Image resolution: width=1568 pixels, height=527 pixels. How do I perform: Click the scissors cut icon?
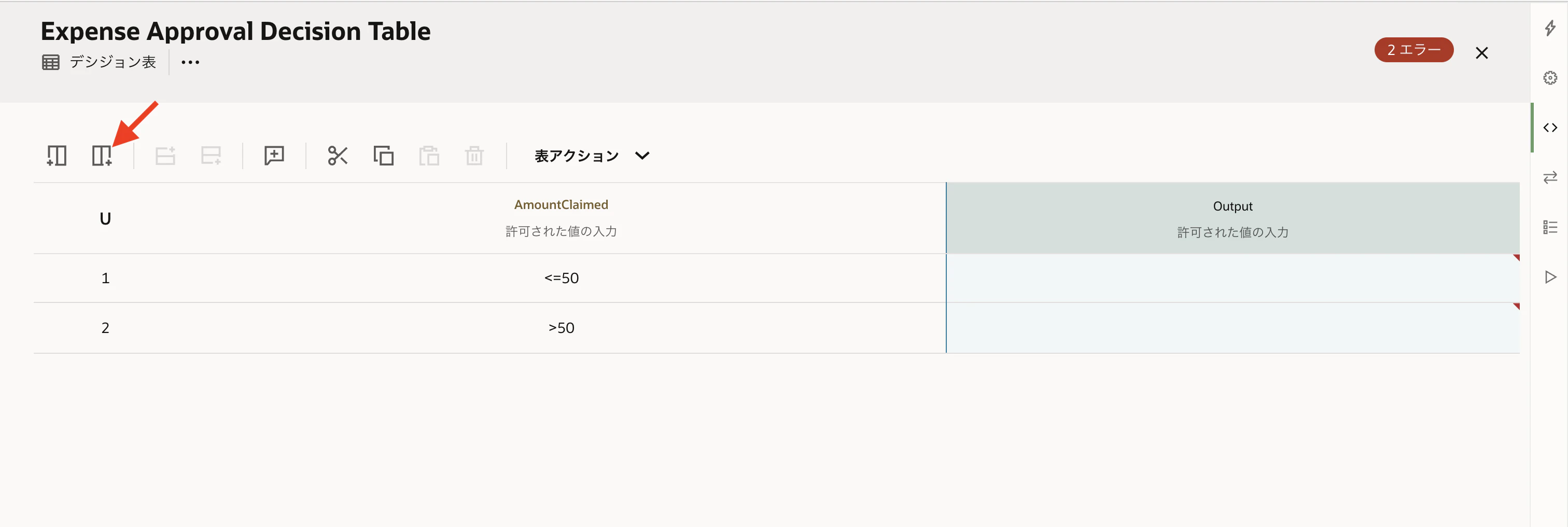(x=338, y=156)
